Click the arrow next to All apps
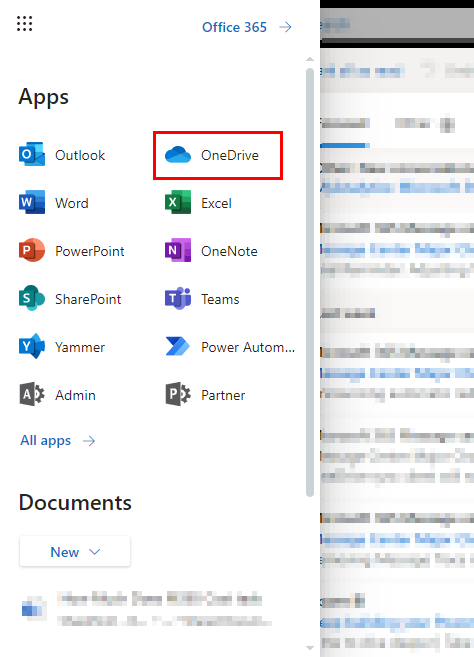The height and width of the screenshot is (657, 474). point(89,441)
